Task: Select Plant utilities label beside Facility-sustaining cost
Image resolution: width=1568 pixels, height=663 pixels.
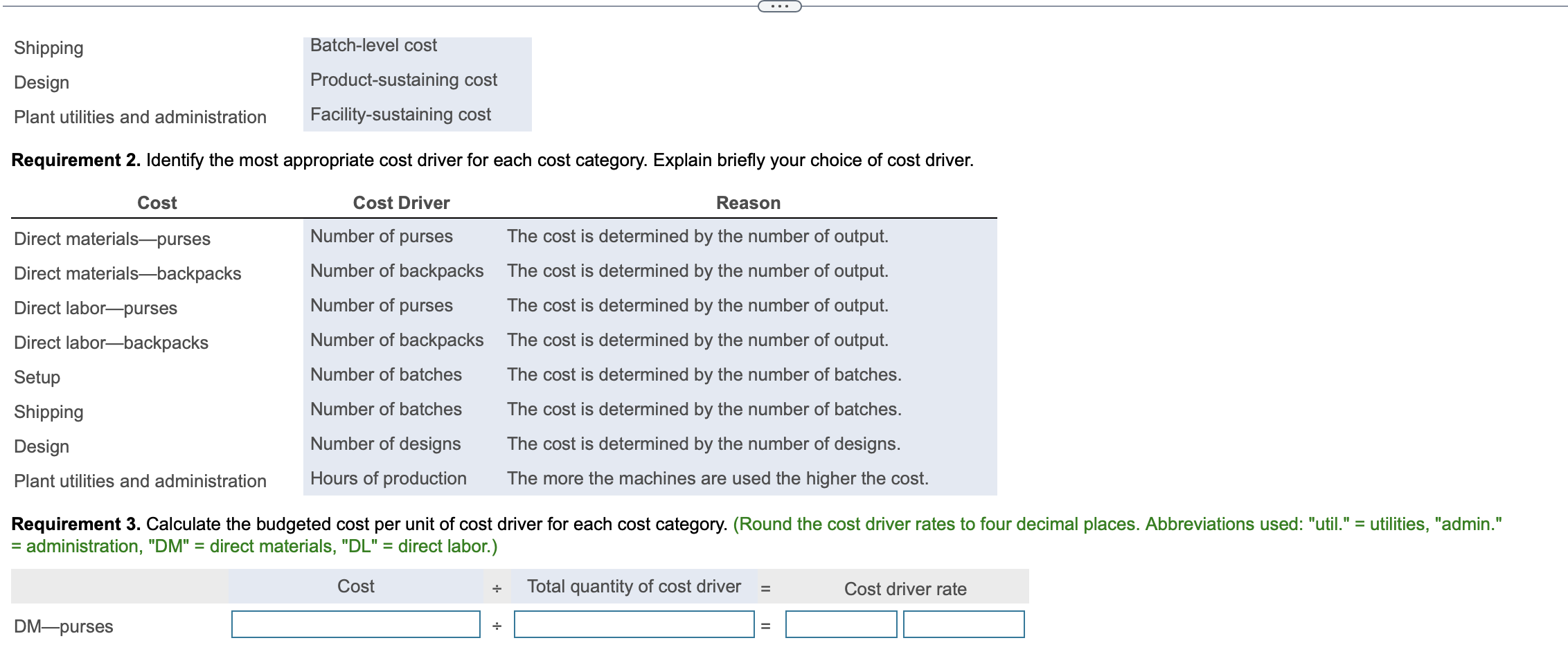Action: click(140, 118)
